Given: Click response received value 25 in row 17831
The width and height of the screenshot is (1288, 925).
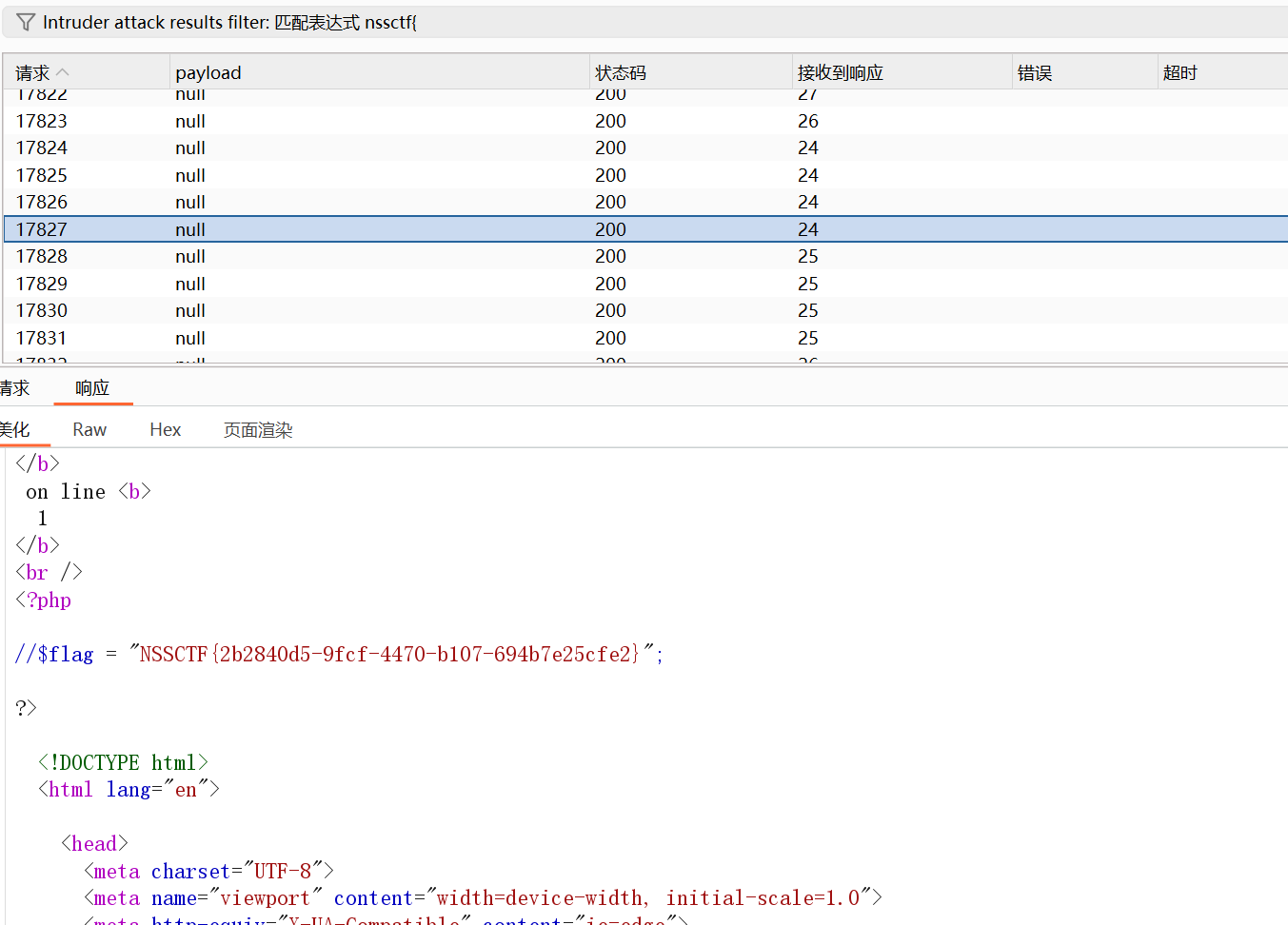Looking at the screenshot, I should [x=808, y=338].
